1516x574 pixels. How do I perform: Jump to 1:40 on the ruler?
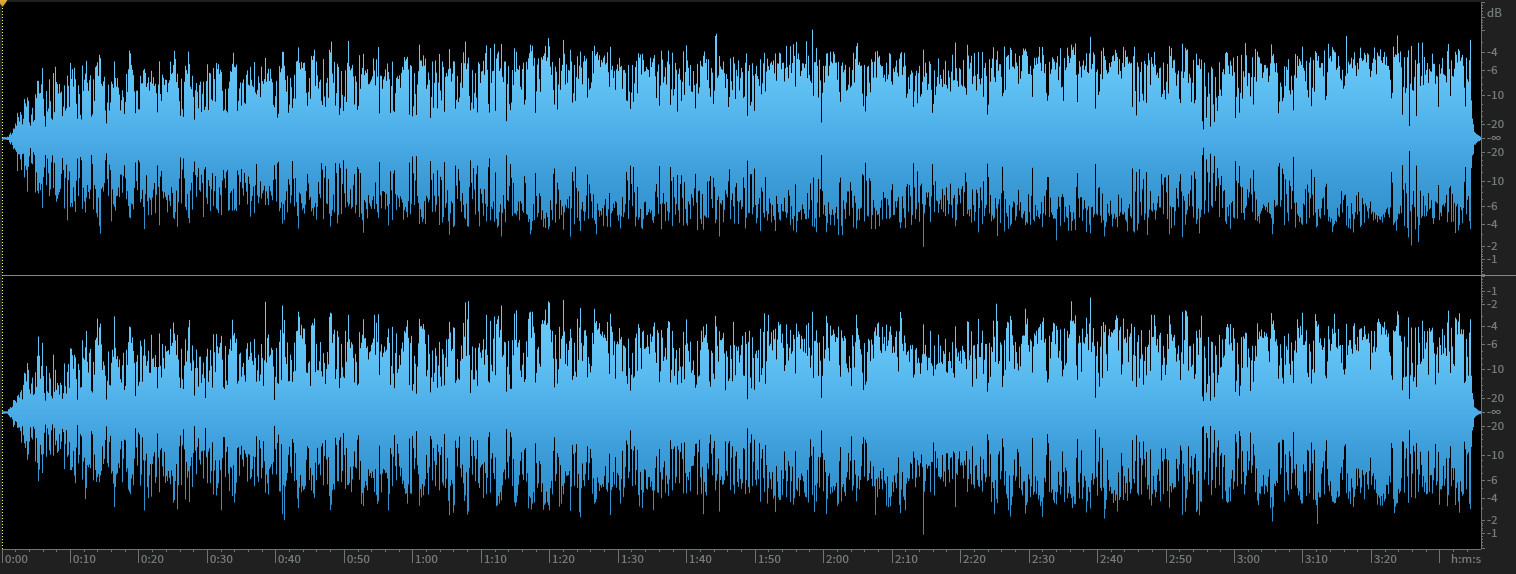coord(701,559)
